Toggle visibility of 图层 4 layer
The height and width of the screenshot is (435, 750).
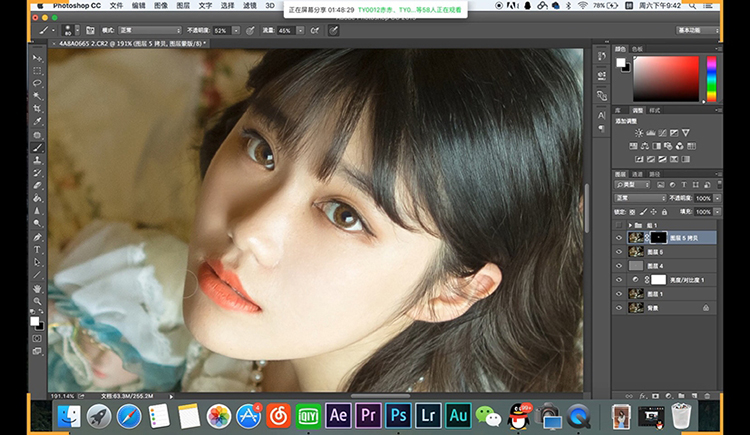(619, 266)
